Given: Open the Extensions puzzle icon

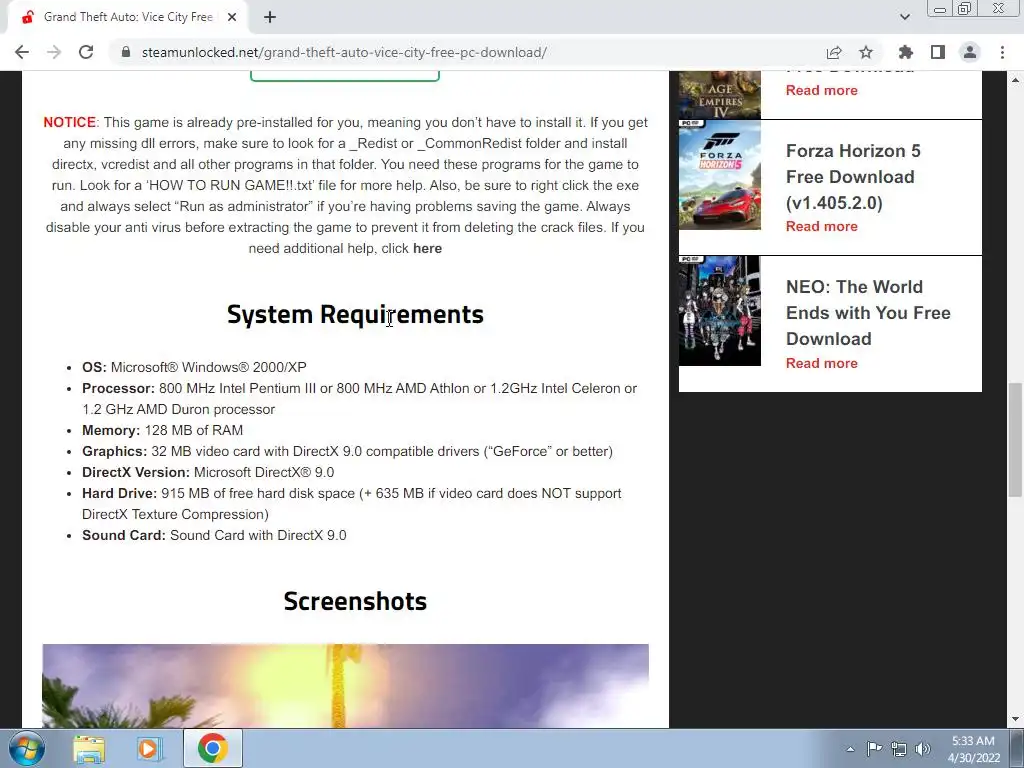Looking at the screenshot, I should click(x=905, y=52).
